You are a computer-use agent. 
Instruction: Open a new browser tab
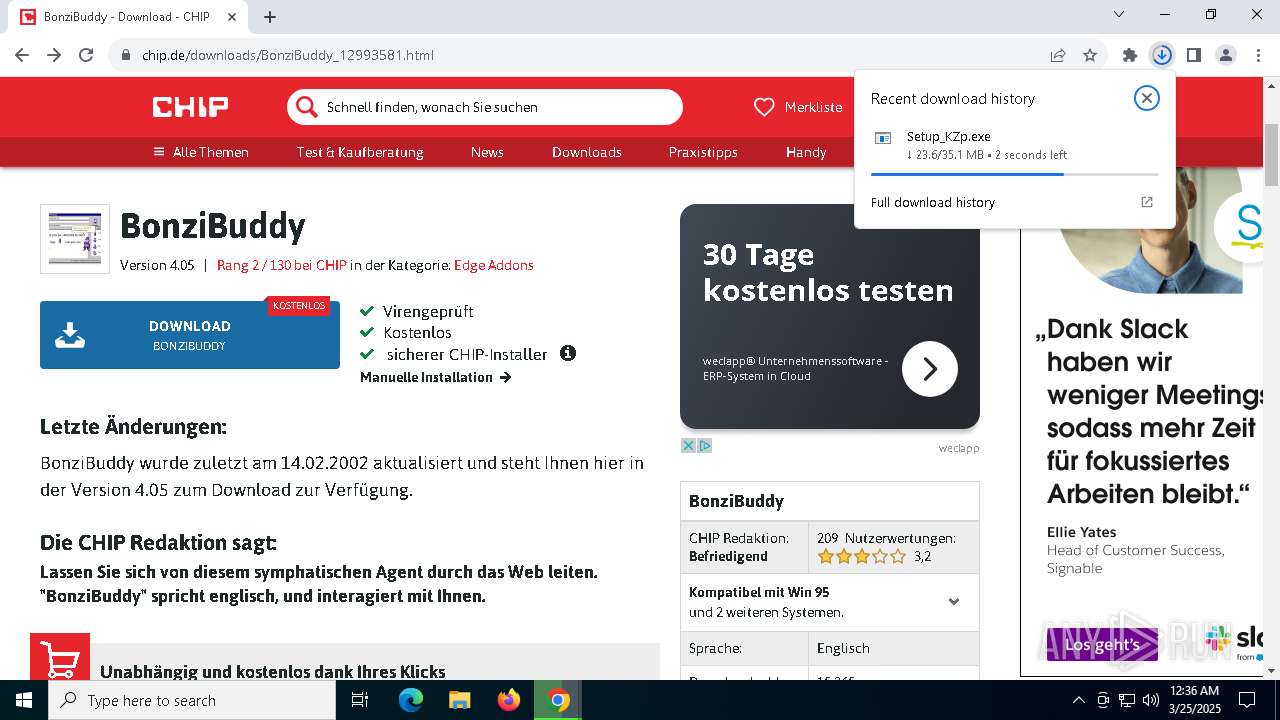pos(270,16)
